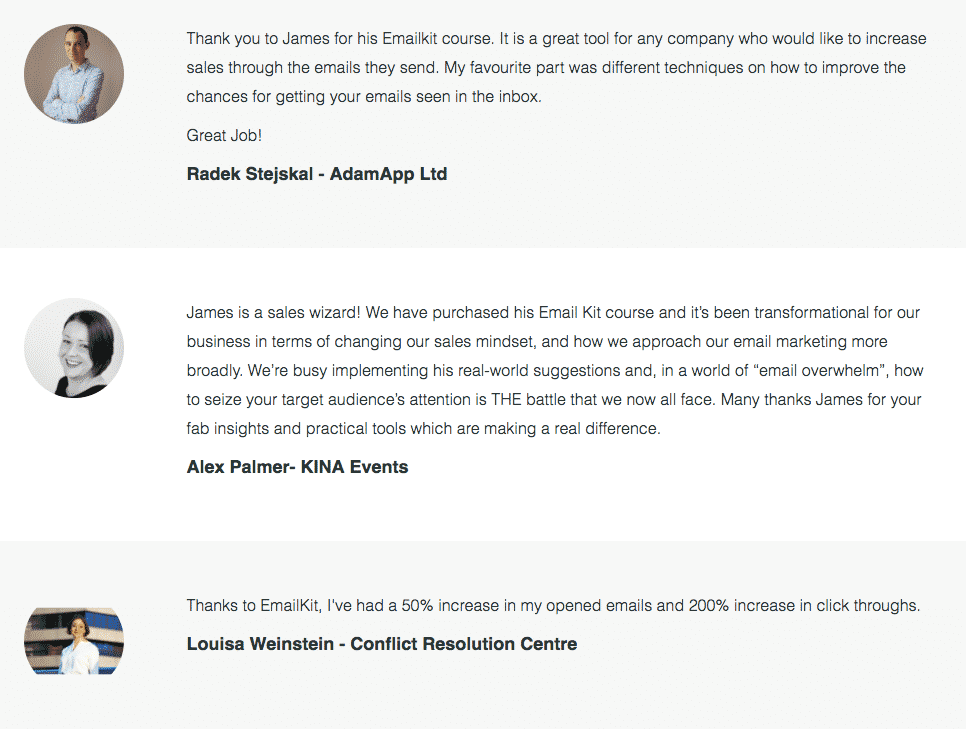The image size is (966, 729).
Task: Click the 'chances for getting your emails seen' line
Action: [x=364, y=97]
